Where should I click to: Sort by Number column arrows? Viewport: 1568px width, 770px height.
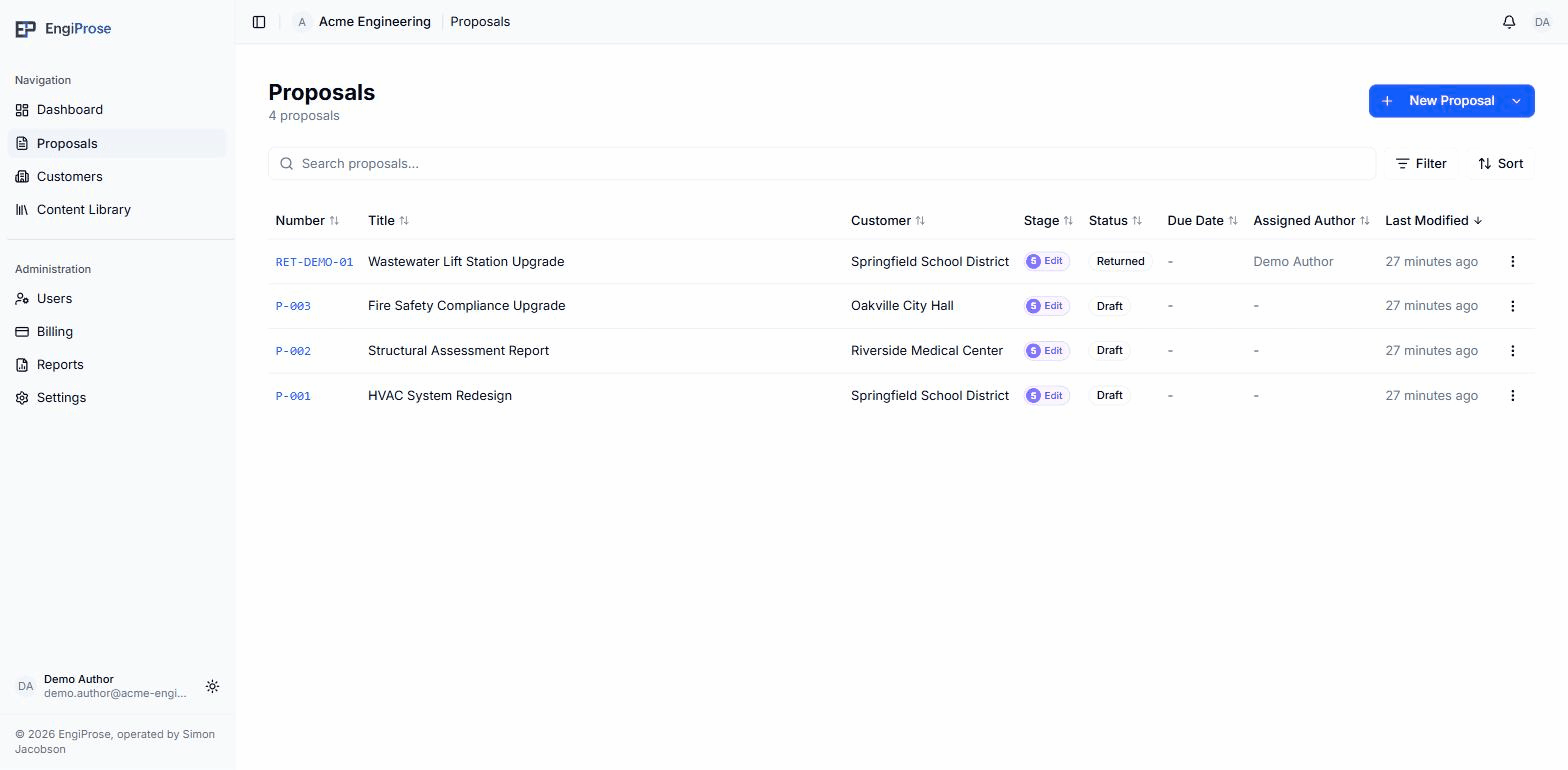(x=334, y=221)
